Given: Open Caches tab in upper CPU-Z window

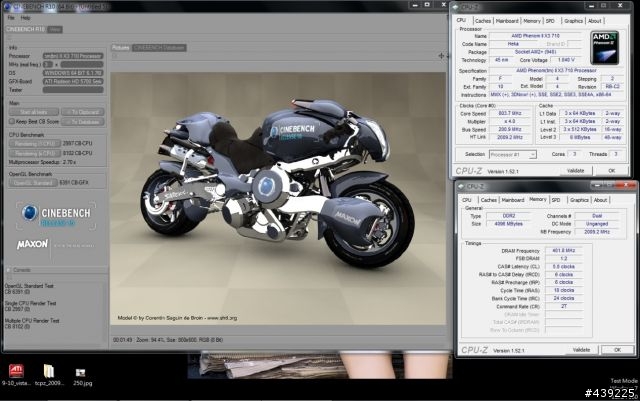Looking at the screenshot, I should click(x=483, y=21).
